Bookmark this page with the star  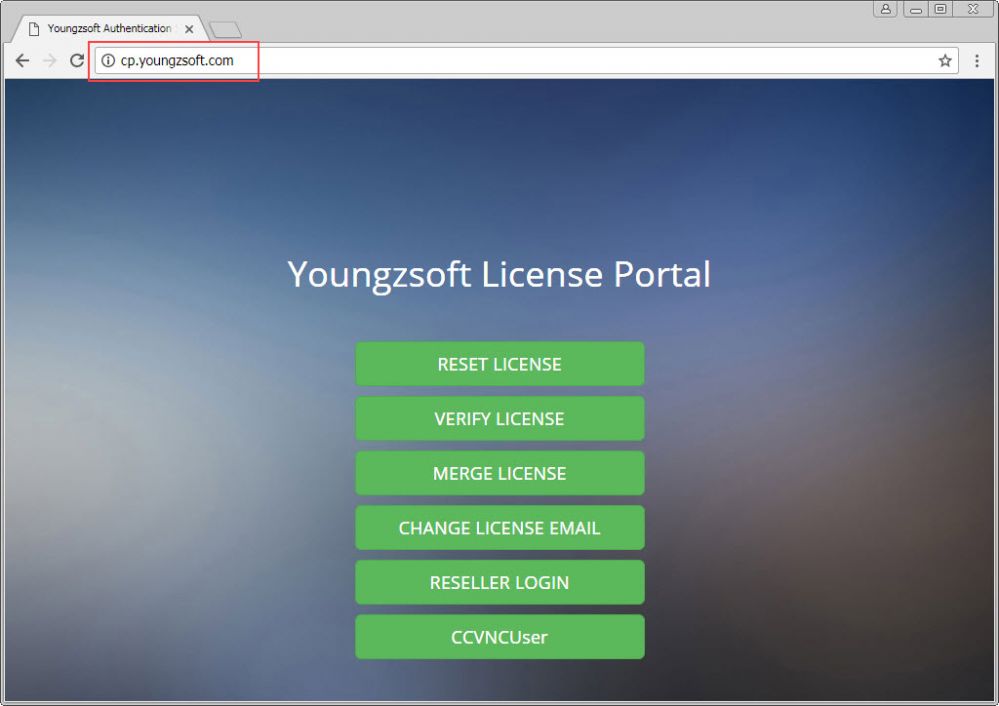[945, 61]
